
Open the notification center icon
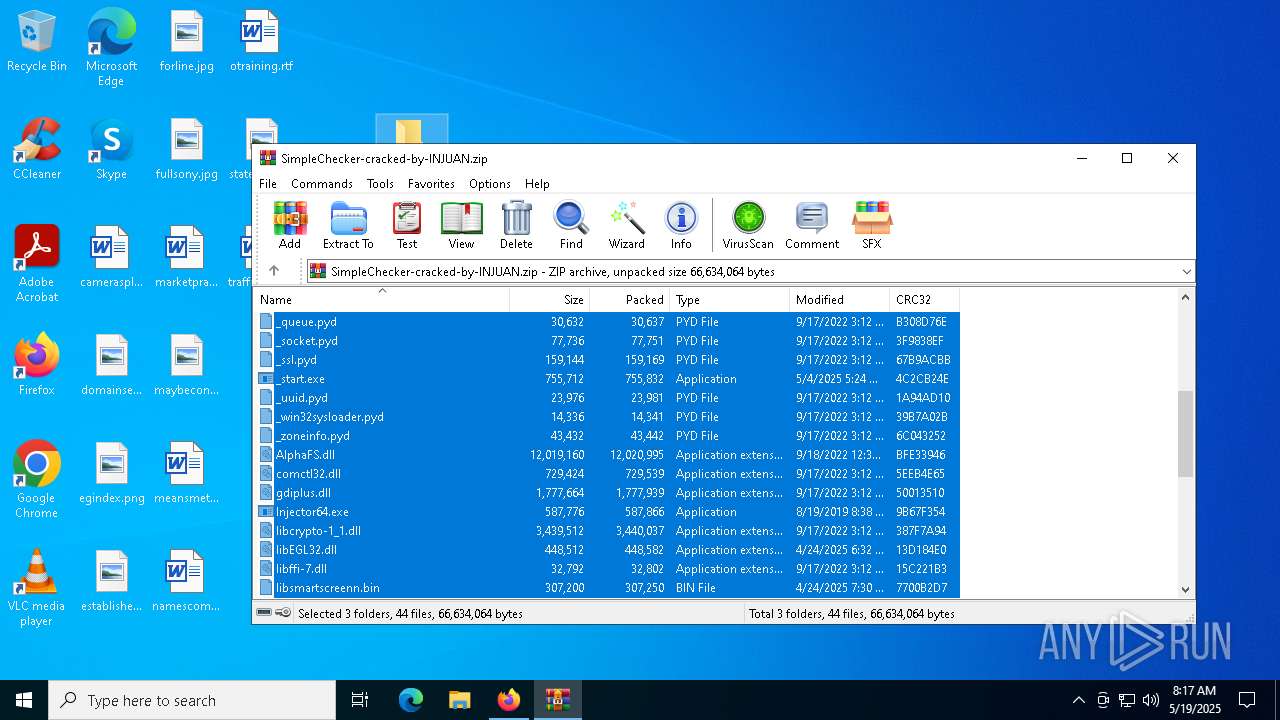click(x=1247, y=700)
